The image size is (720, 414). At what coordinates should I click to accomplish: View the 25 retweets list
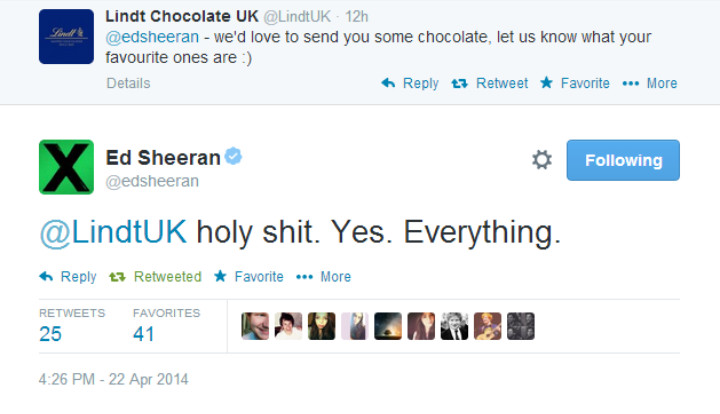[51, 334]
